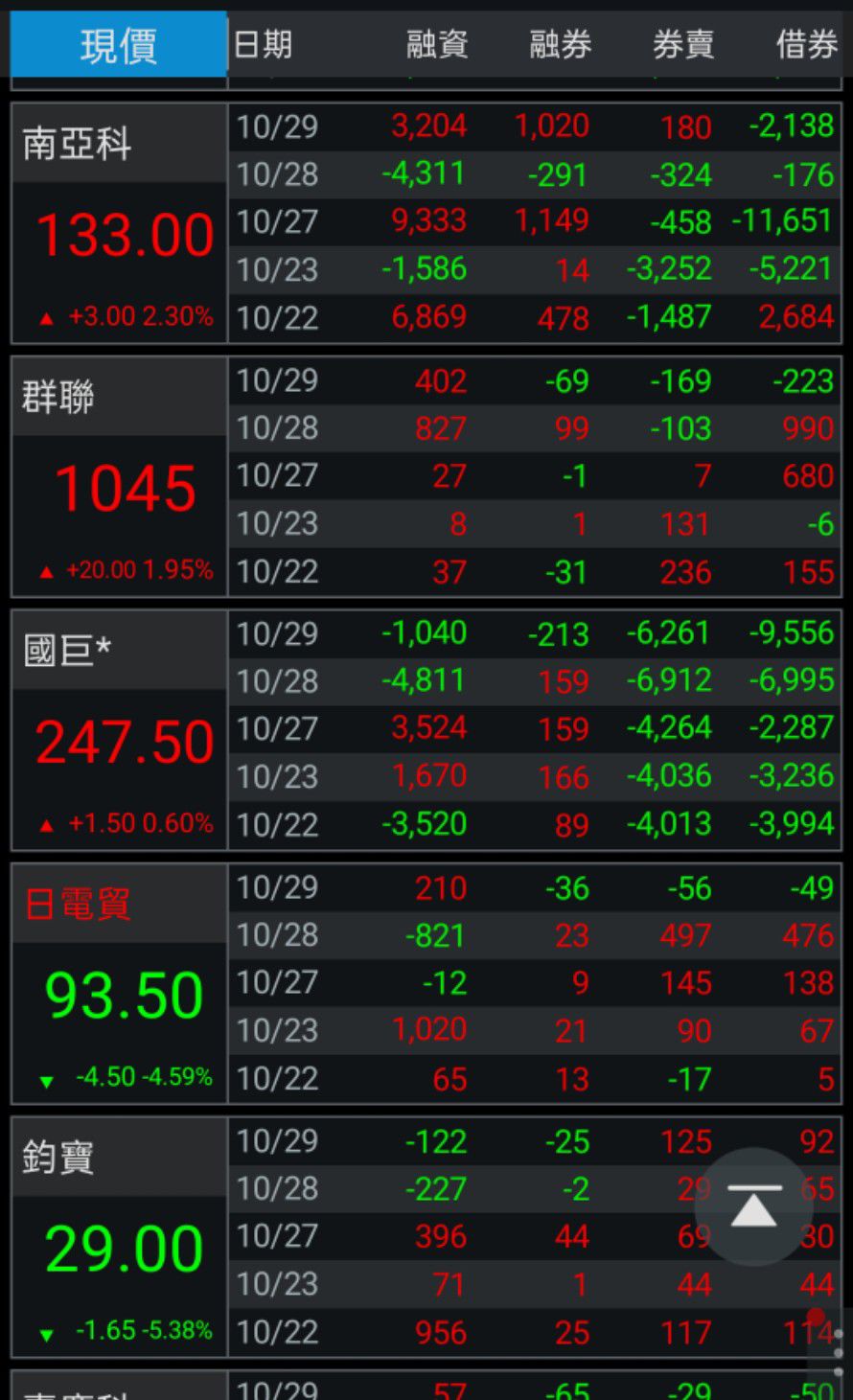Select 南亞科 券賣 value -3,252
The width and height of the screenshot is (853, 1400).
[x=669, y=269]
